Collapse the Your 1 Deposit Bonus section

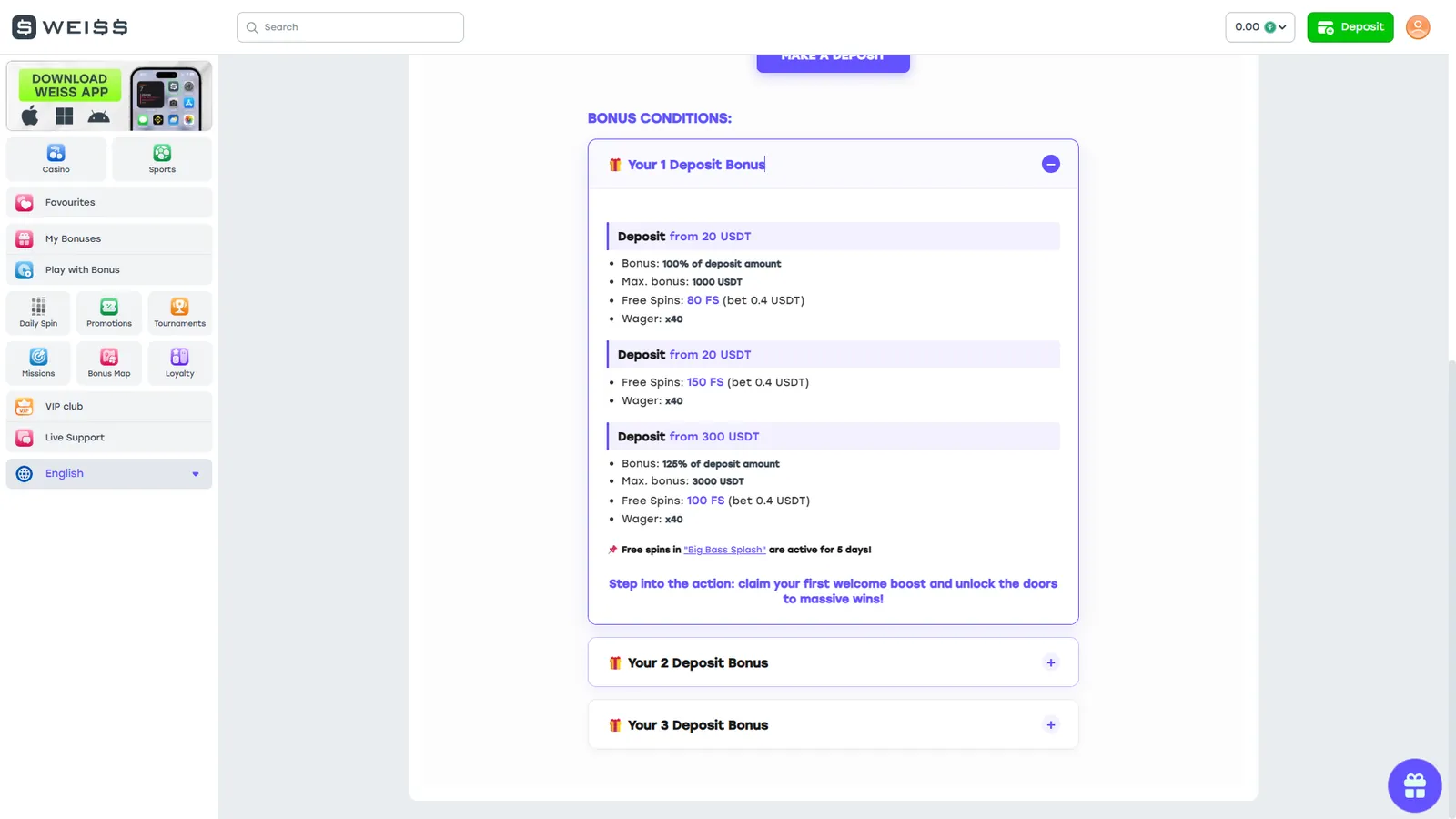click(x=1051, y=164)
